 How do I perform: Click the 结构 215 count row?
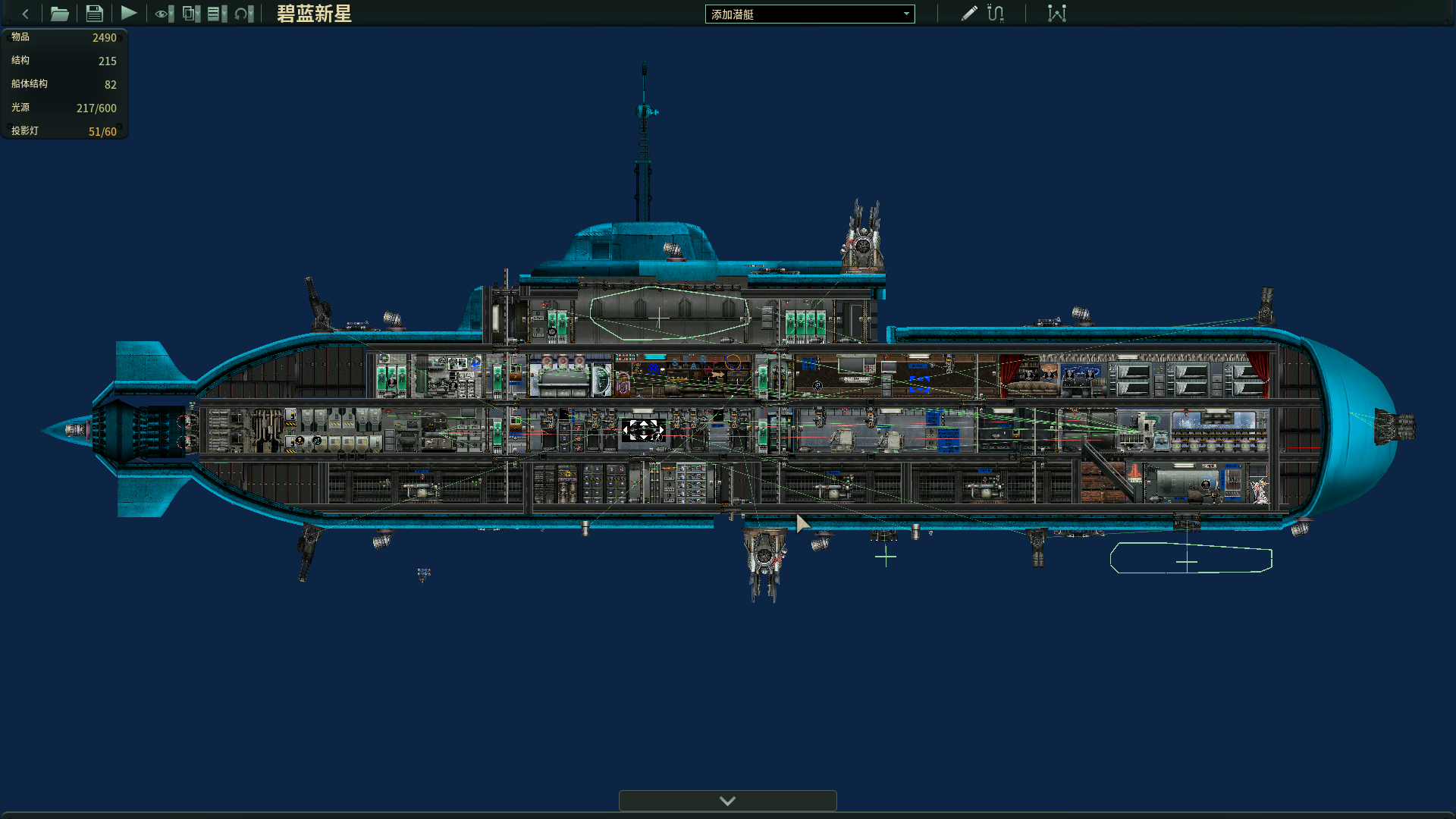click(64, 61)
